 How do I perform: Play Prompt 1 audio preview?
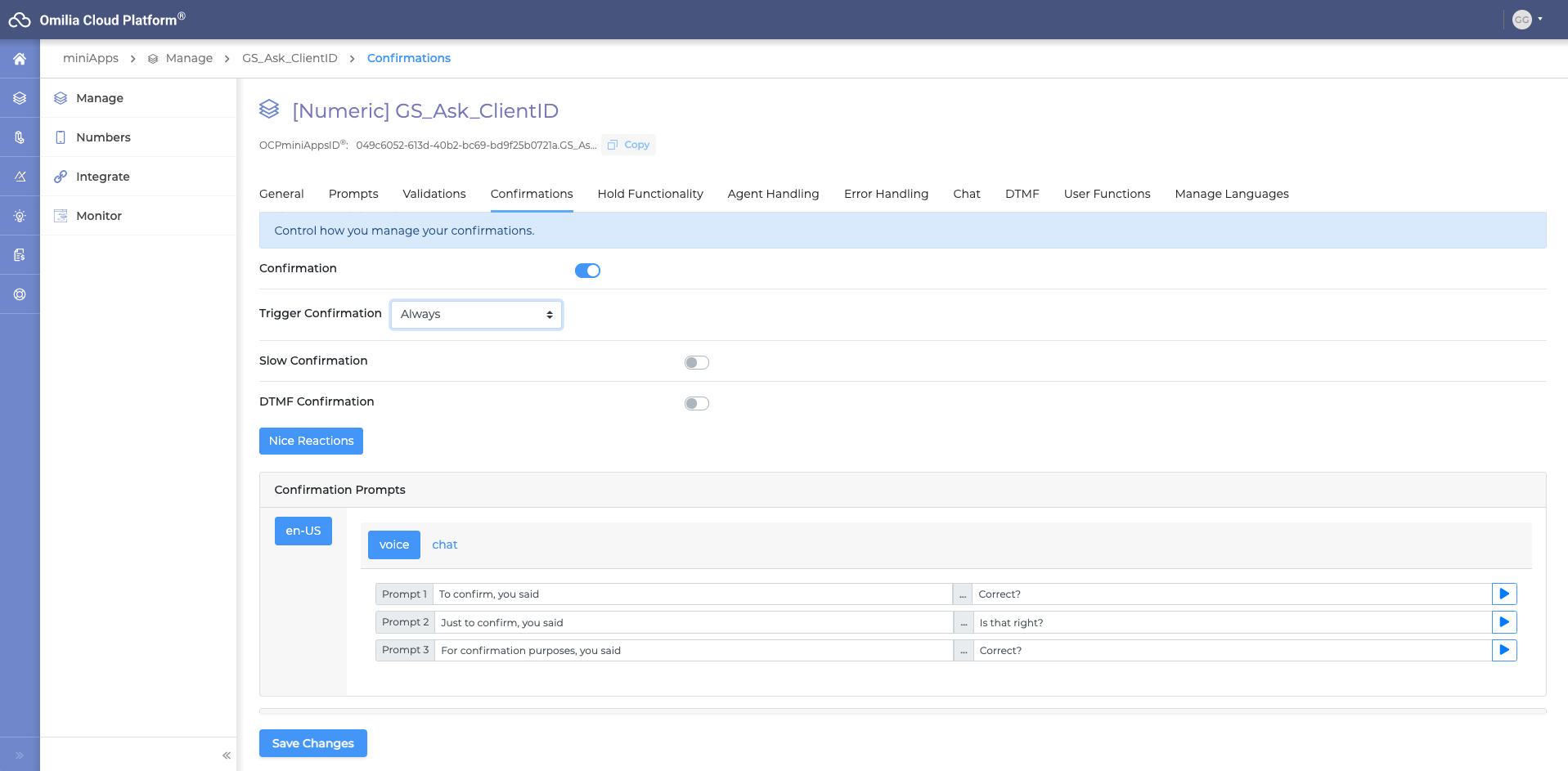[1504, 594]
